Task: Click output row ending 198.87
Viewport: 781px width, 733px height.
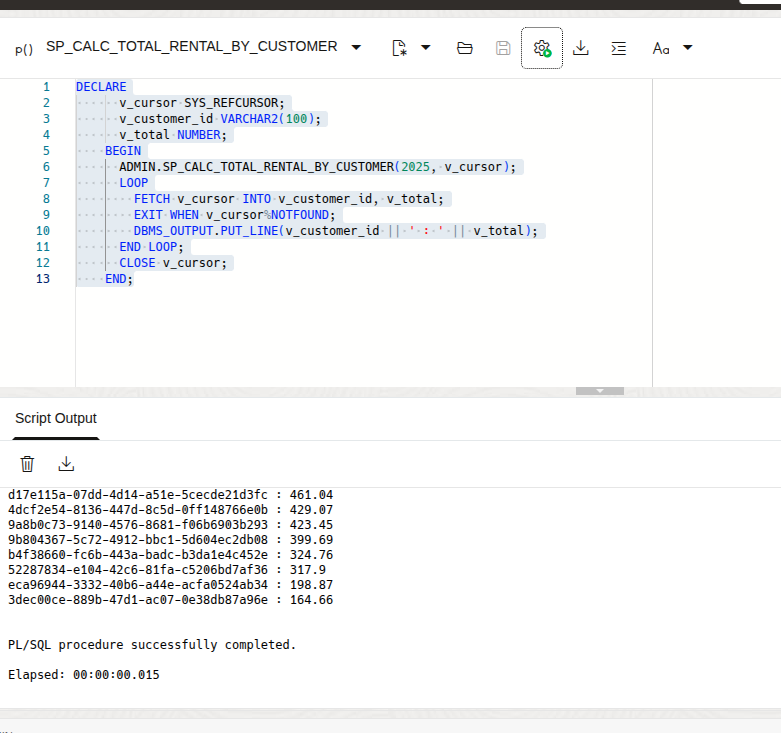Action: pos(170,585)
